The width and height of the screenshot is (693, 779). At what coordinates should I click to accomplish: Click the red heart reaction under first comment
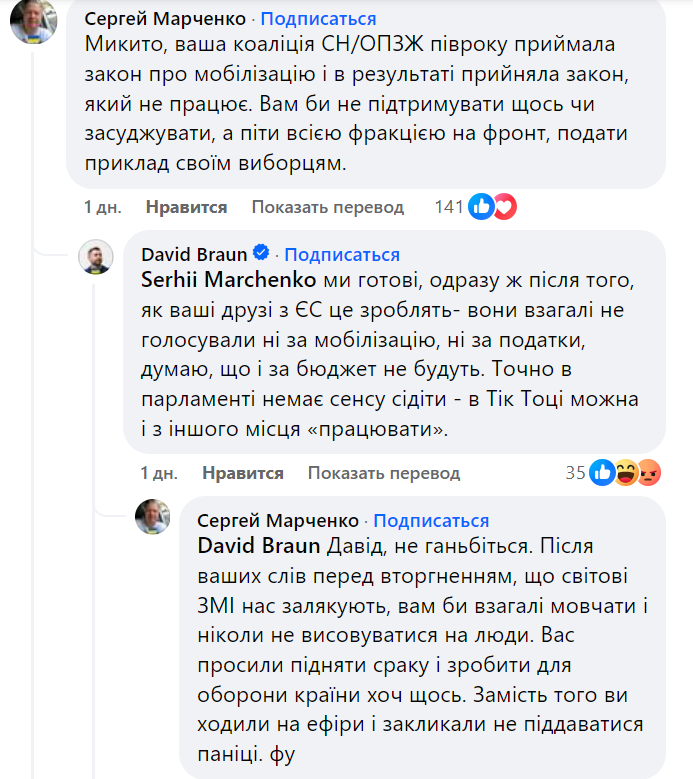coord(505,207)
